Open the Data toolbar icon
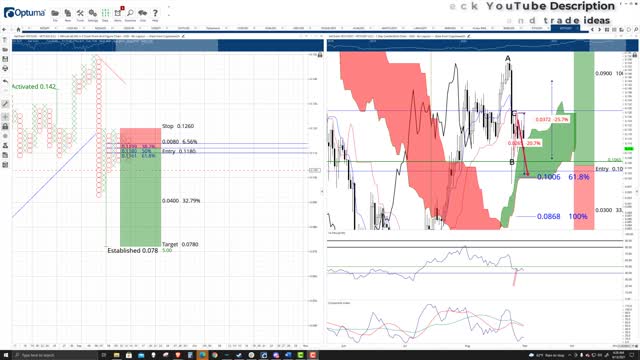This screenshot has width=640, height=360. tap(105, 14)
